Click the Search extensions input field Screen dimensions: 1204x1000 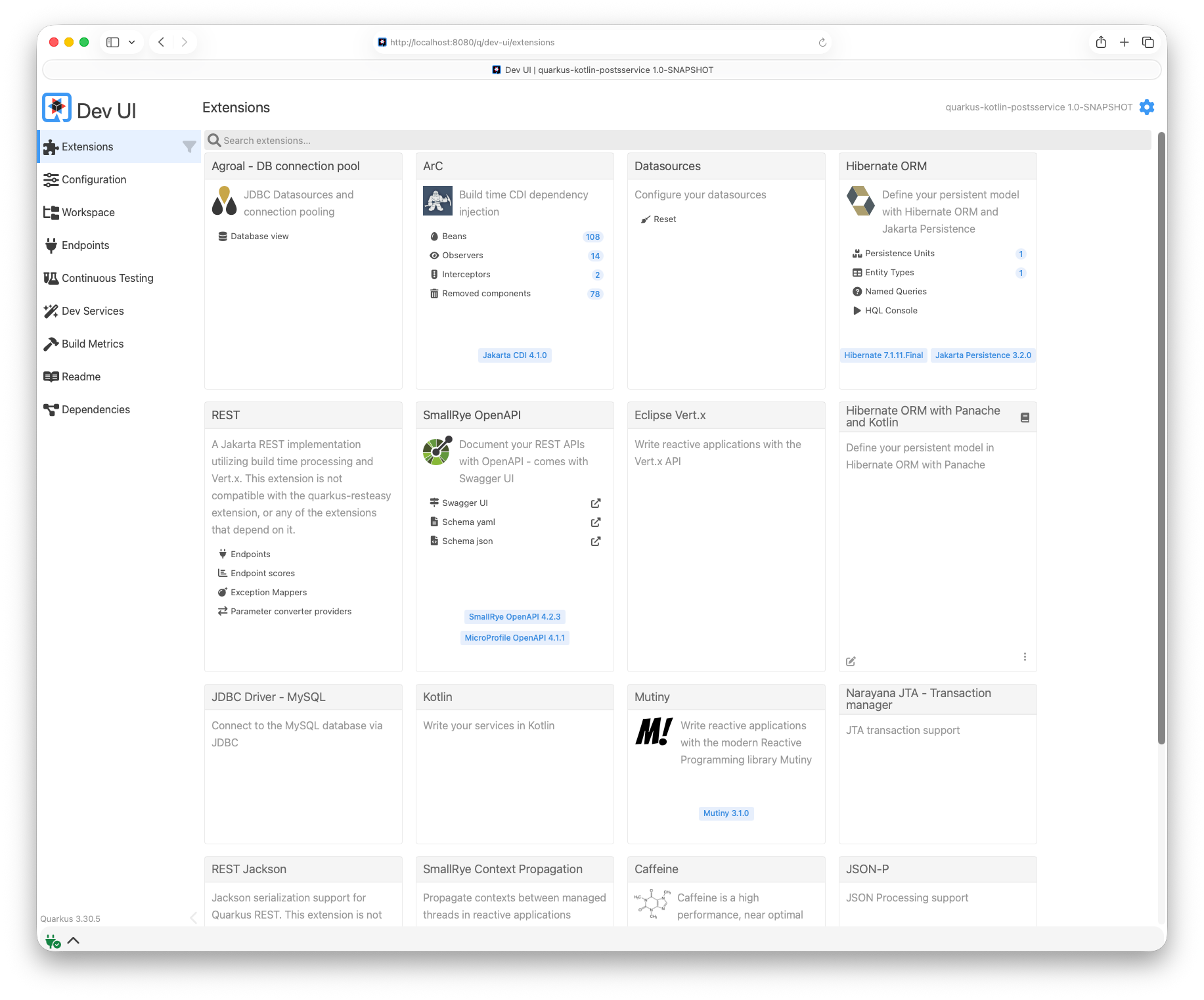677,140
